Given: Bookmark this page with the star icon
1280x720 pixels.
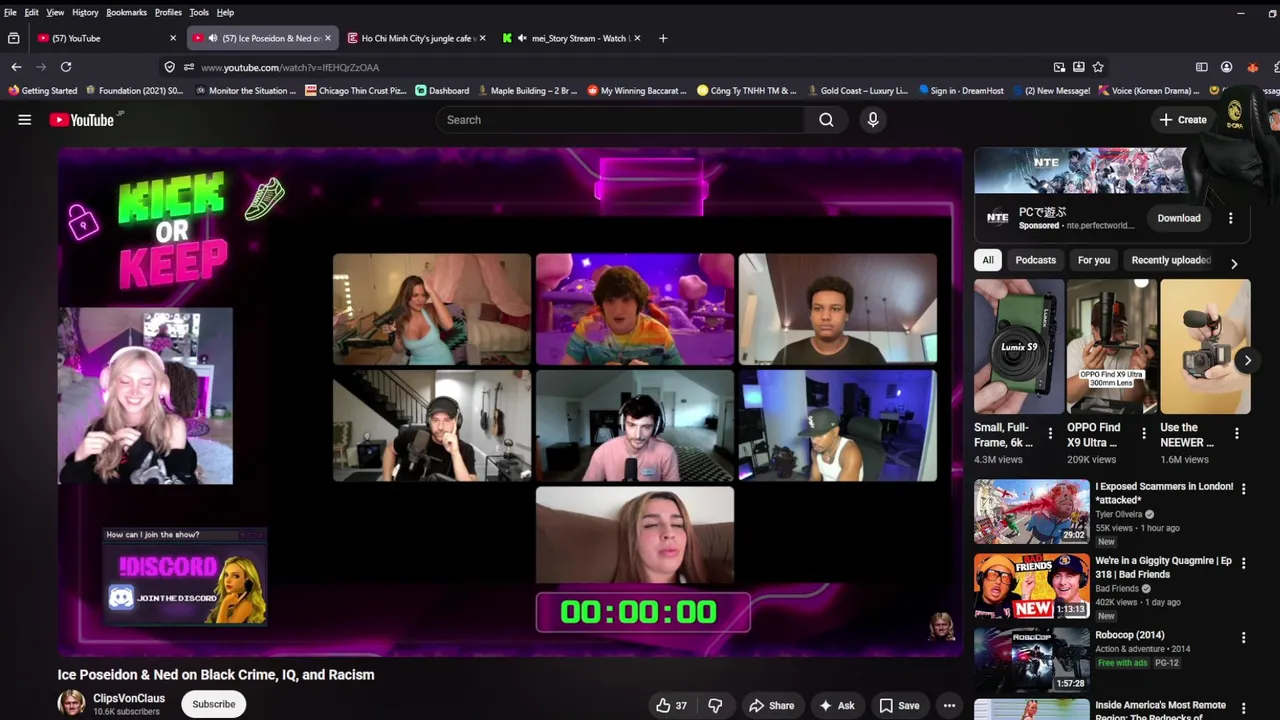Looking at the screenshot, I should 1098,67.
